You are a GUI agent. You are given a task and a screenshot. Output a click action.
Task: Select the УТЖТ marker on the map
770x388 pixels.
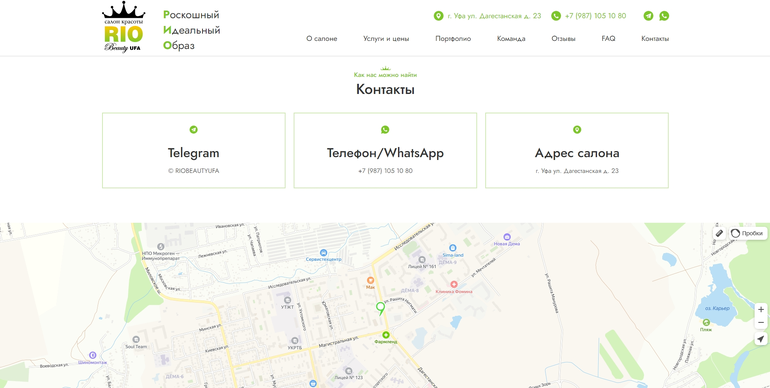tap(287, 300)
